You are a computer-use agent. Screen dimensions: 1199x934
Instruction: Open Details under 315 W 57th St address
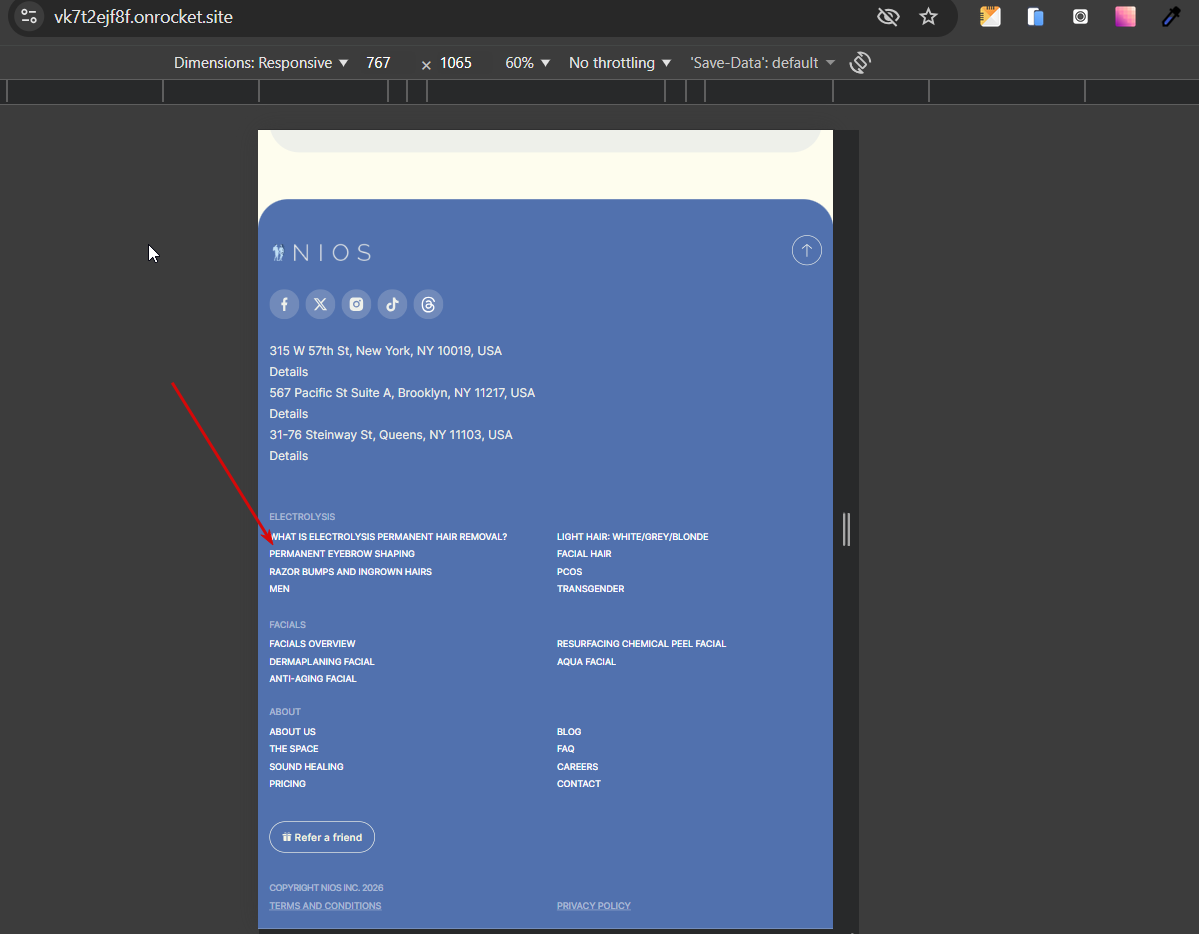pyautogui.click(x=289, y=372)
